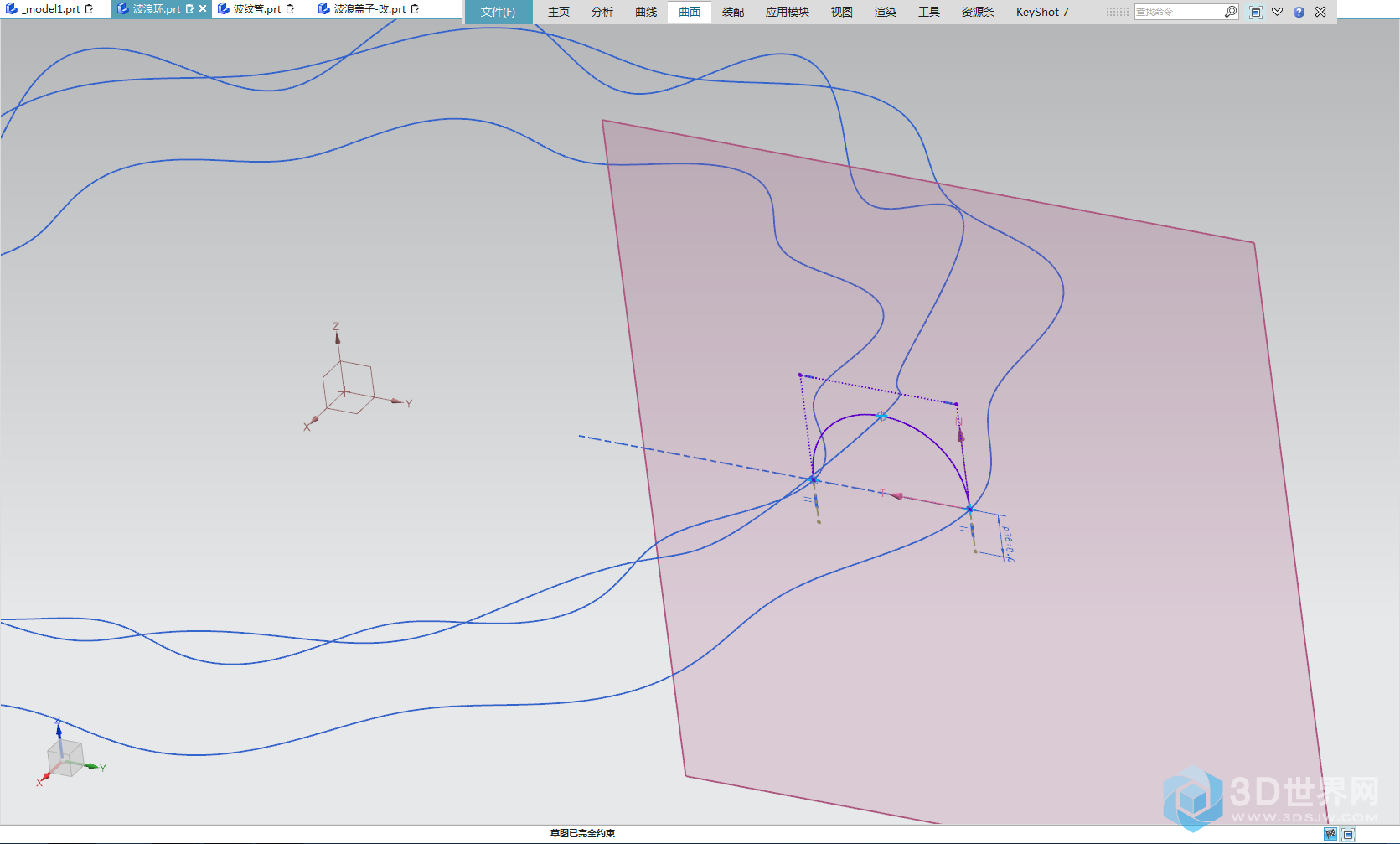Click the sketch horizontal axis arrowhead
The image size is (1400, 844).
point(896,496)
